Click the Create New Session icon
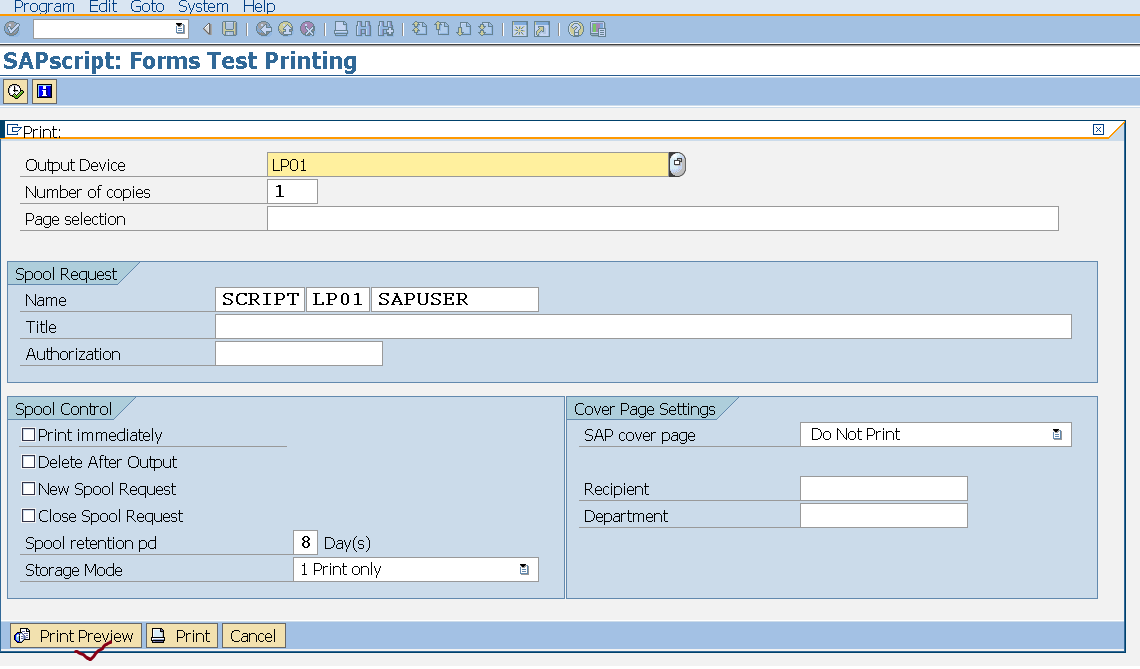The height and width of the screenshot is (669, 1140). tap(519, 29)
